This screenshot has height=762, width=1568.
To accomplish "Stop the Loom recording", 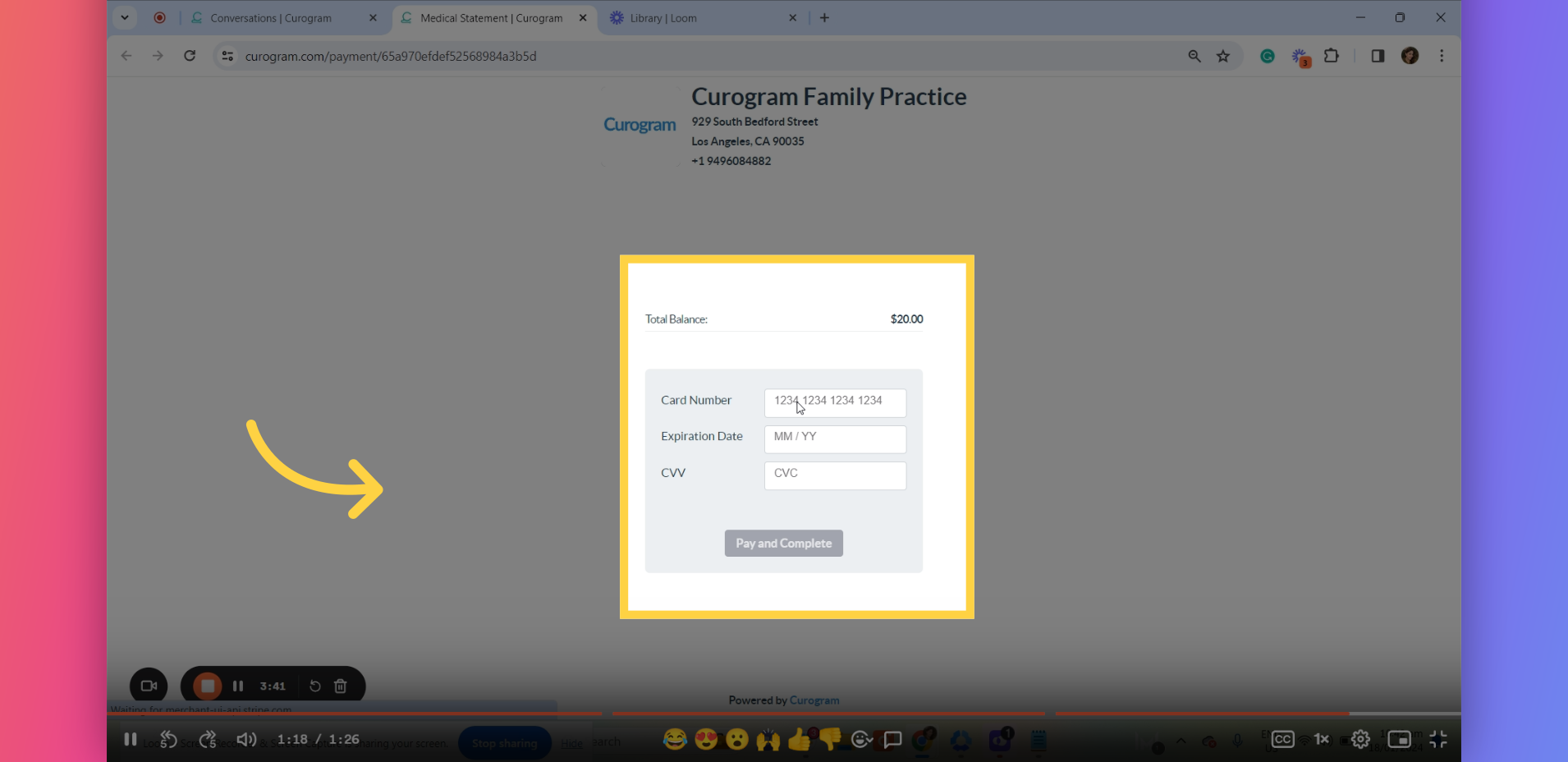I will click(208, 686).
